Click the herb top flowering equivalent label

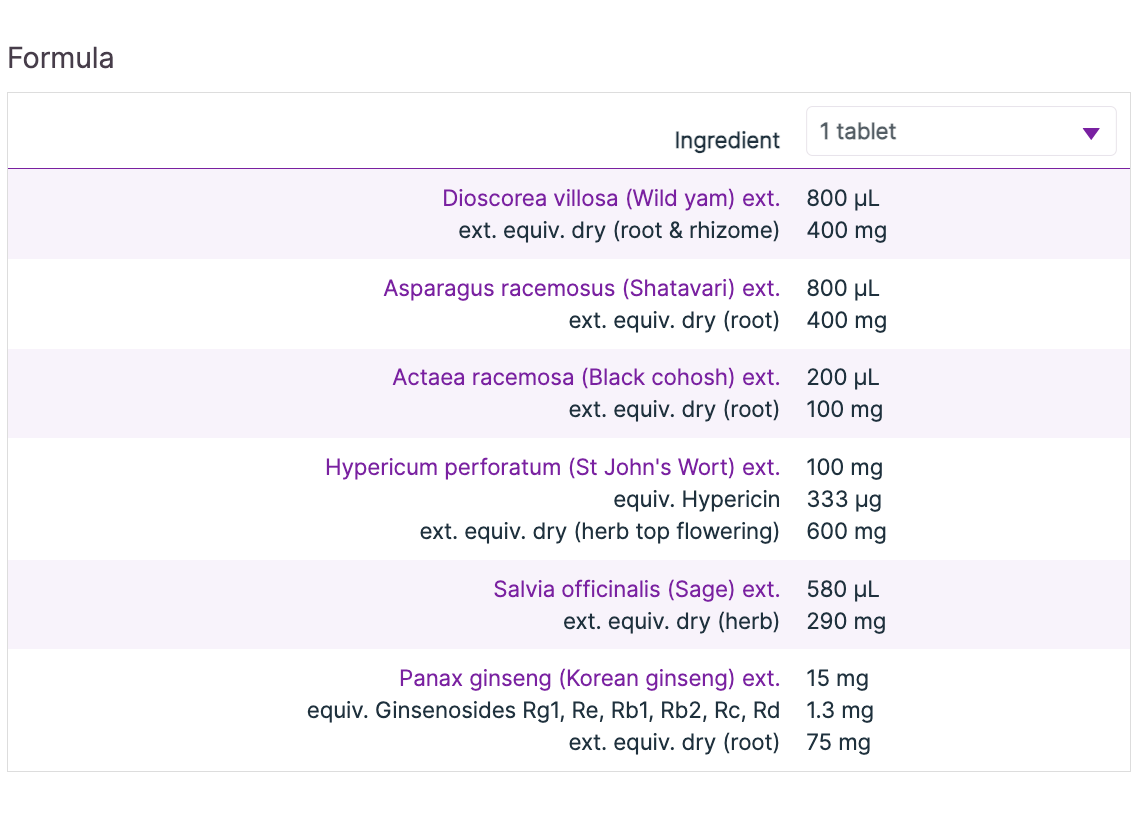pos(599,531)
